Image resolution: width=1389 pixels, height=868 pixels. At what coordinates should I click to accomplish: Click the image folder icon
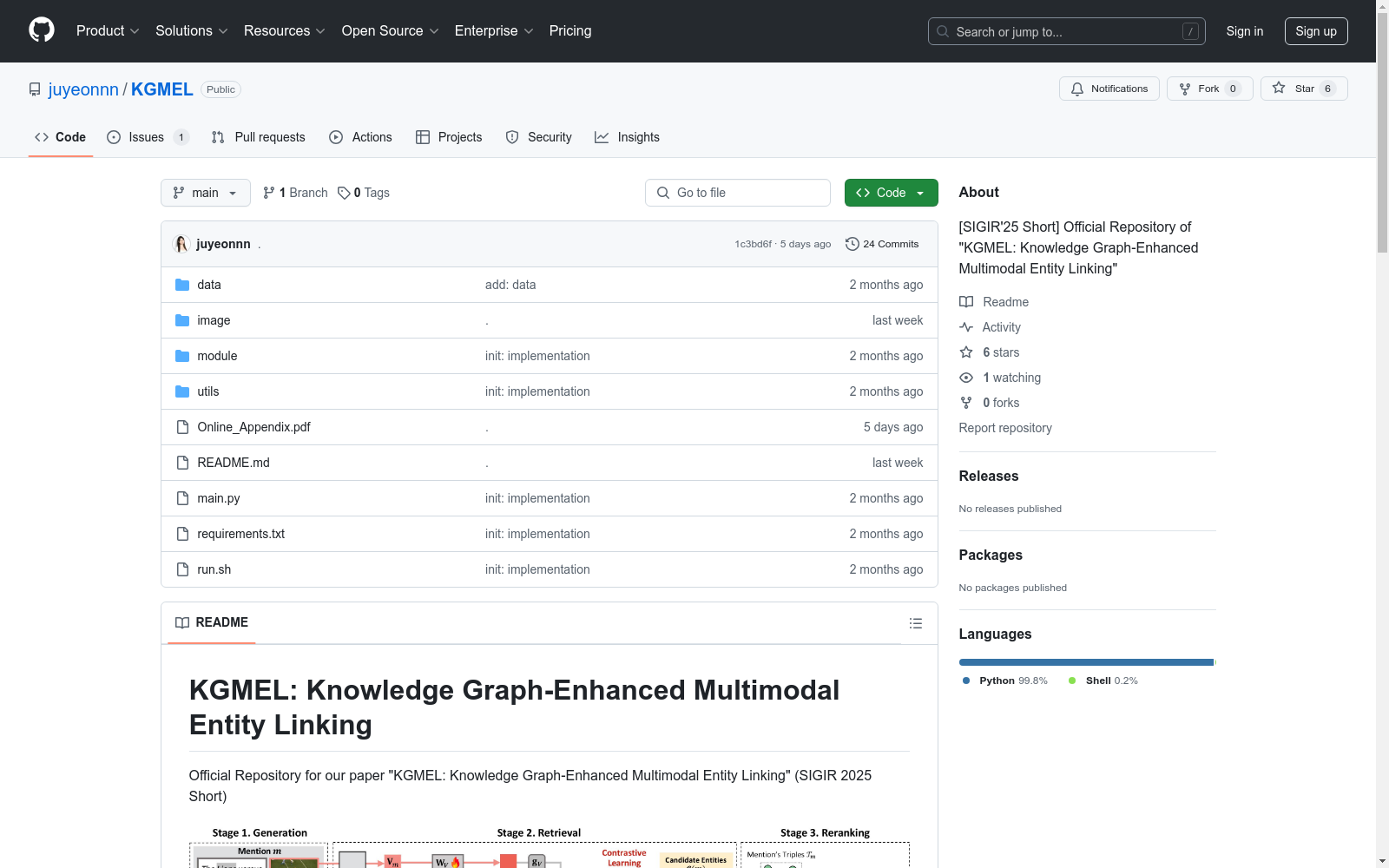[x=182, y=320]
